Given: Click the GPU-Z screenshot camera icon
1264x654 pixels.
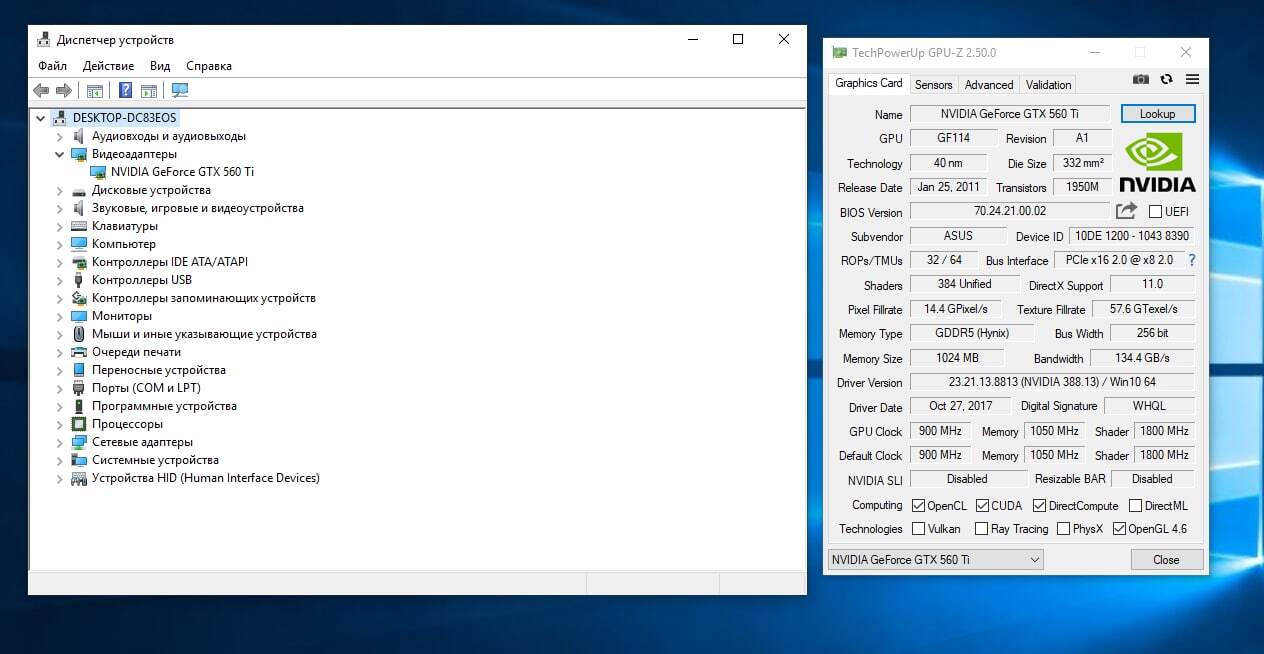Looking at the screenshot, I should (x=1140, y=80).
